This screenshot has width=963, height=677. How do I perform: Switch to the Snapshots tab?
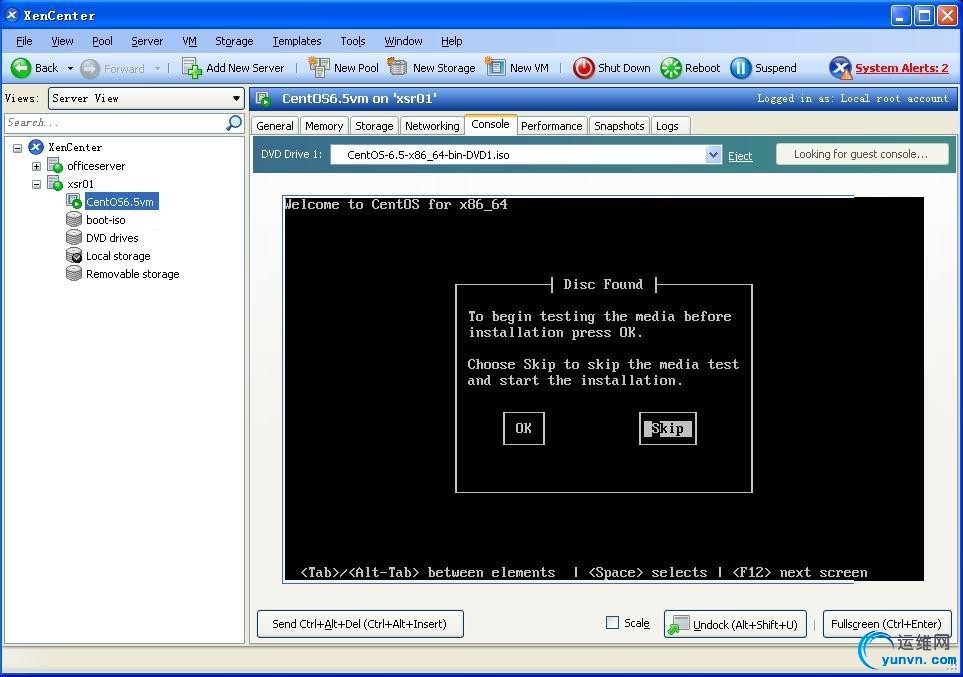point(619,126)
